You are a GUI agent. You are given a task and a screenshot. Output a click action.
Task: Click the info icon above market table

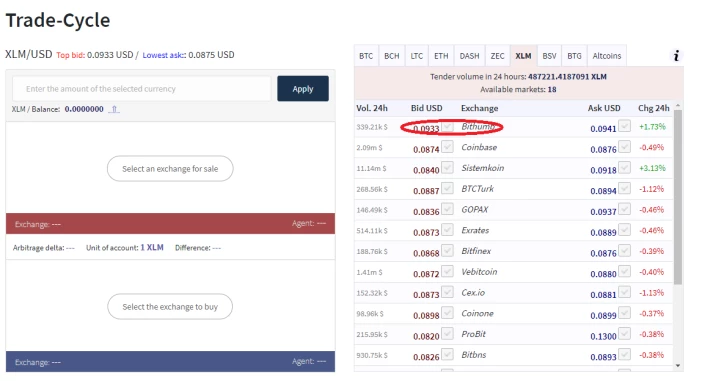676,56
